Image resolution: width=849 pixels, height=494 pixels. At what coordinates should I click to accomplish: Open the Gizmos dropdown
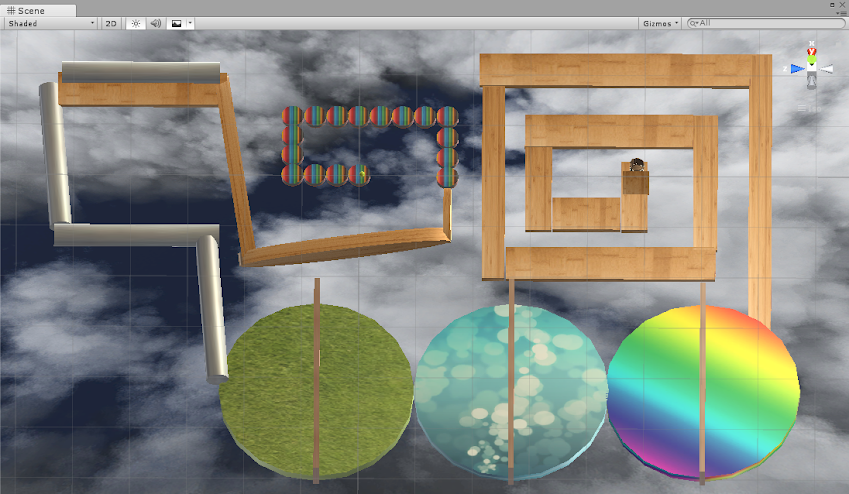(x=661, y=23)
